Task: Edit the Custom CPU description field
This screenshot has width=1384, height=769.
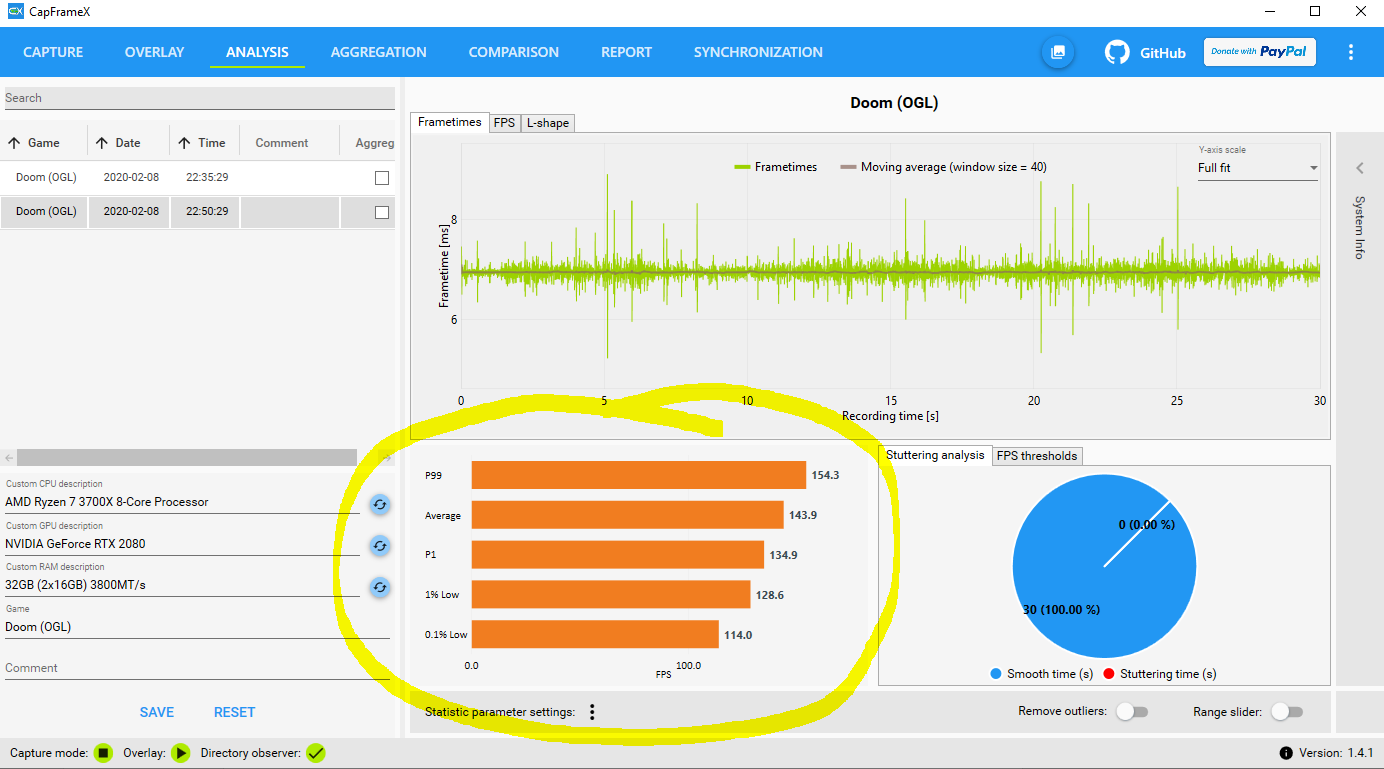Action: tap(182, 502)
